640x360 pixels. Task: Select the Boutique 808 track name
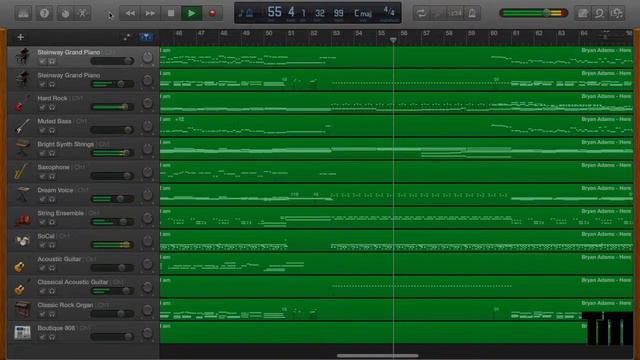point(56,328)
